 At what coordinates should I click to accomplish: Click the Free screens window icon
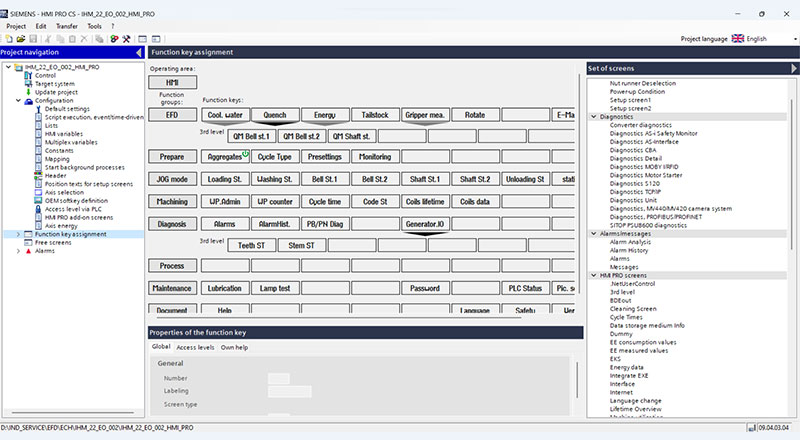pyautogui.click(x=29, y=242)
